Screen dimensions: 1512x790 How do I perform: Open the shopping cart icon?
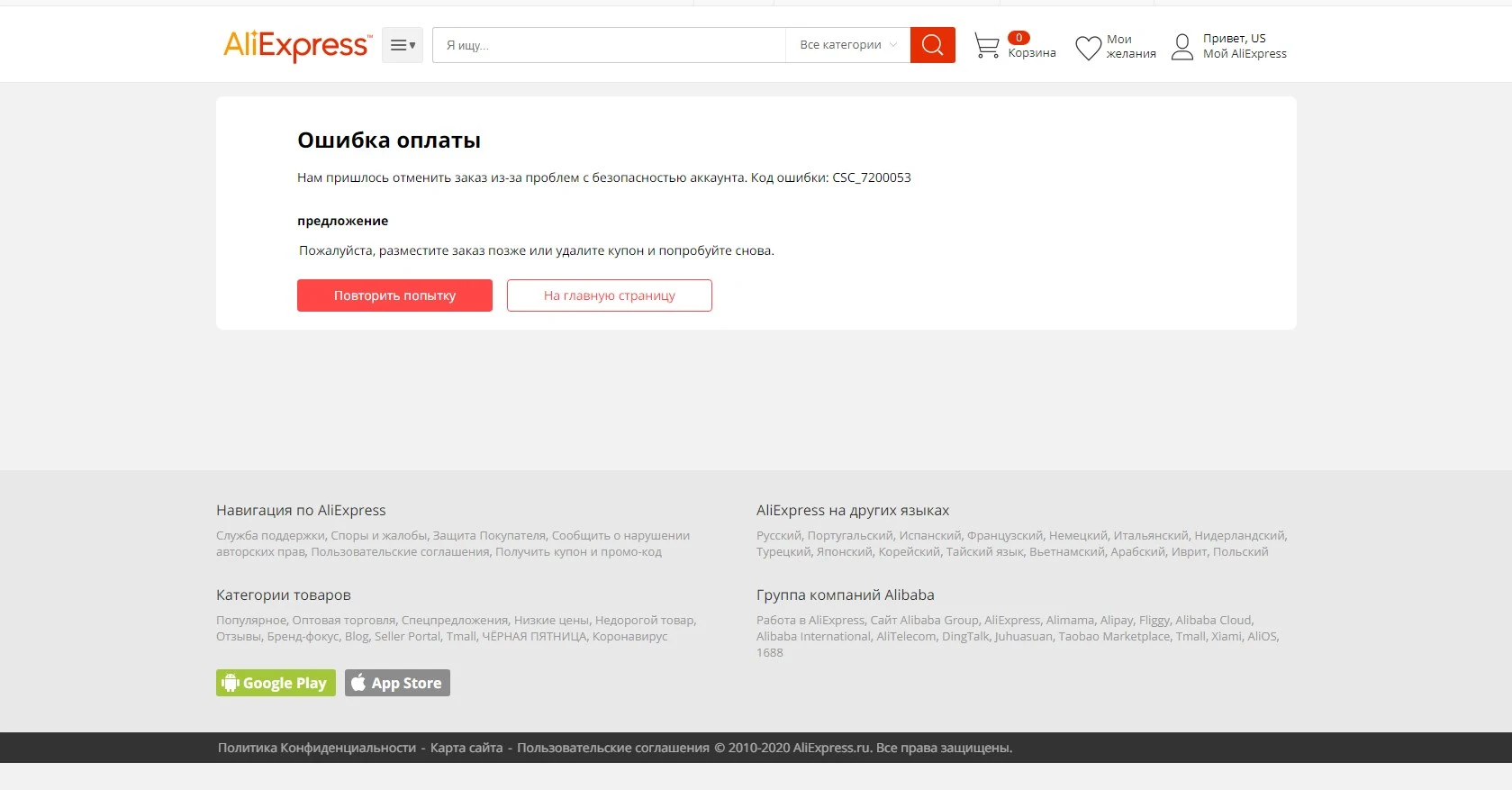tap(987, 46)
